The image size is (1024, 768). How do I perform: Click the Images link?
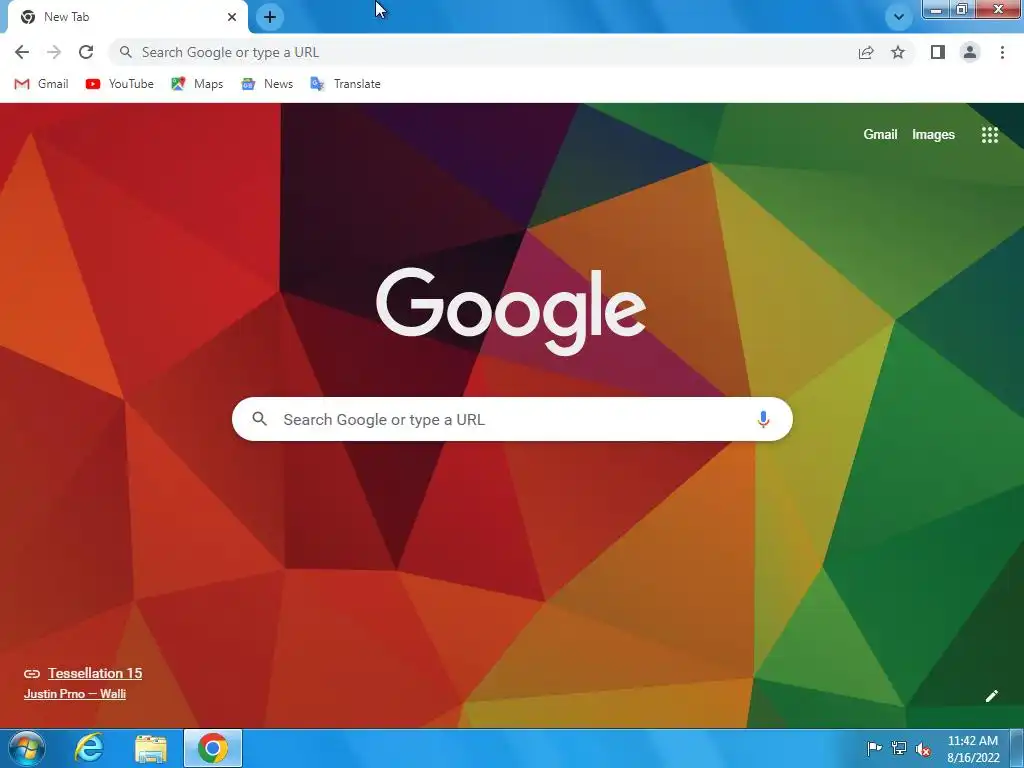[x=933, y=135]
